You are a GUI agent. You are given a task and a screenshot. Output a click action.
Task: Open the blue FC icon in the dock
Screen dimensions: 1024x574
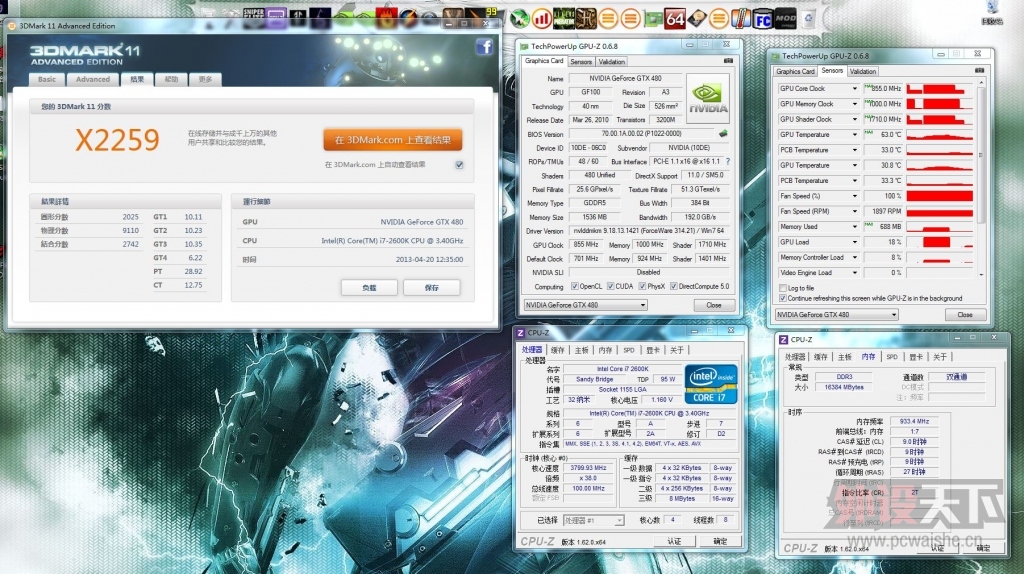[x=763, y=20]
